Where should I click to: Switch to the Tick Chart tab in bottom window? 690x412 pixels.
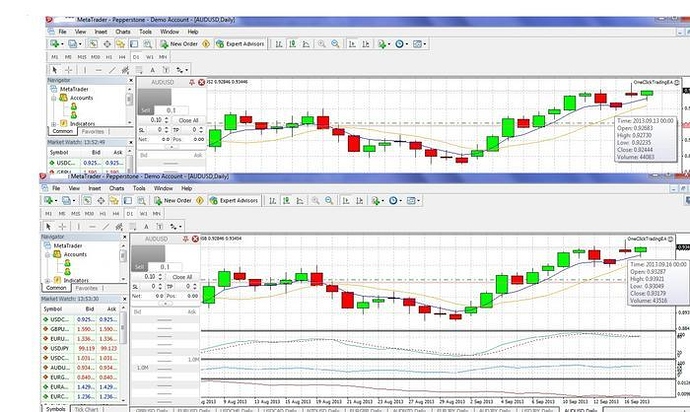coord(86,409)
